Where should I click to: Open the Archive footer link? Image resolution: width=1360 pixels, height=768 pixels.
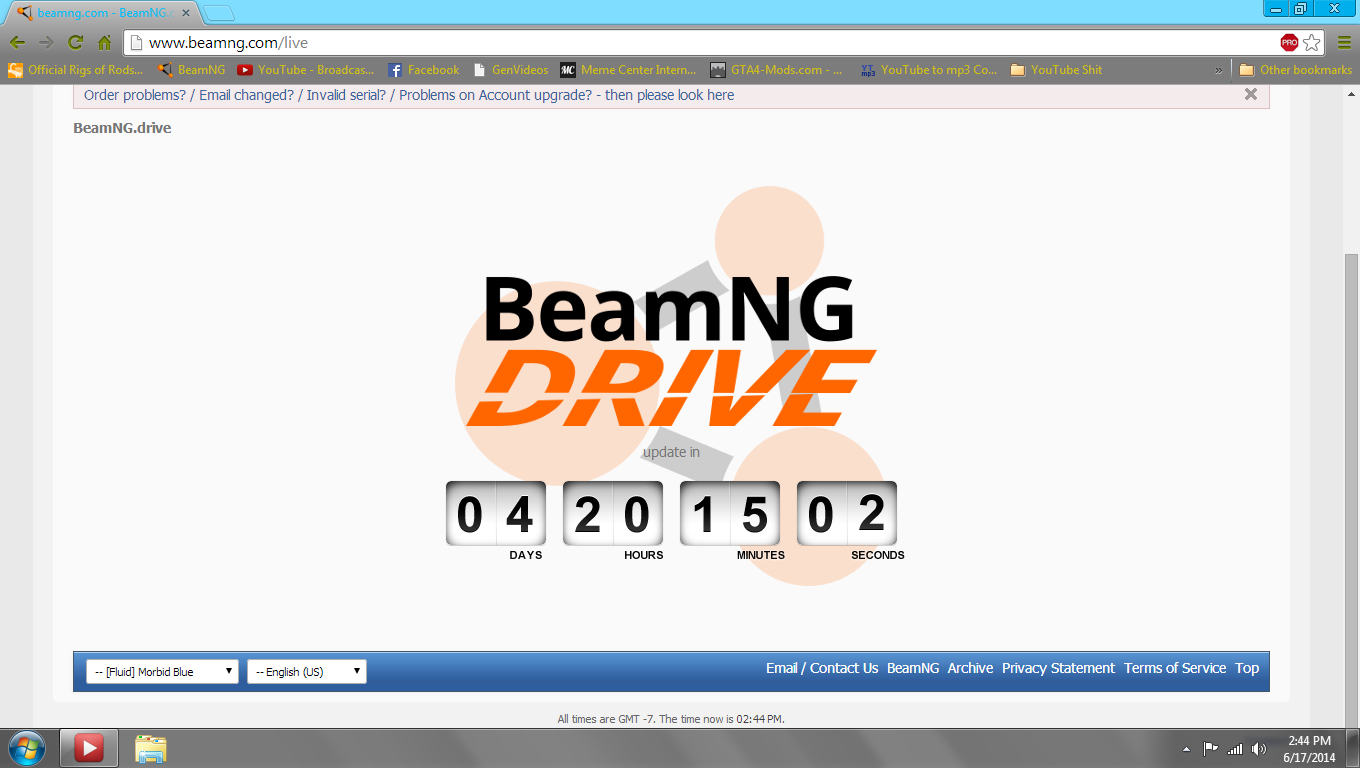tap(971, 668)
